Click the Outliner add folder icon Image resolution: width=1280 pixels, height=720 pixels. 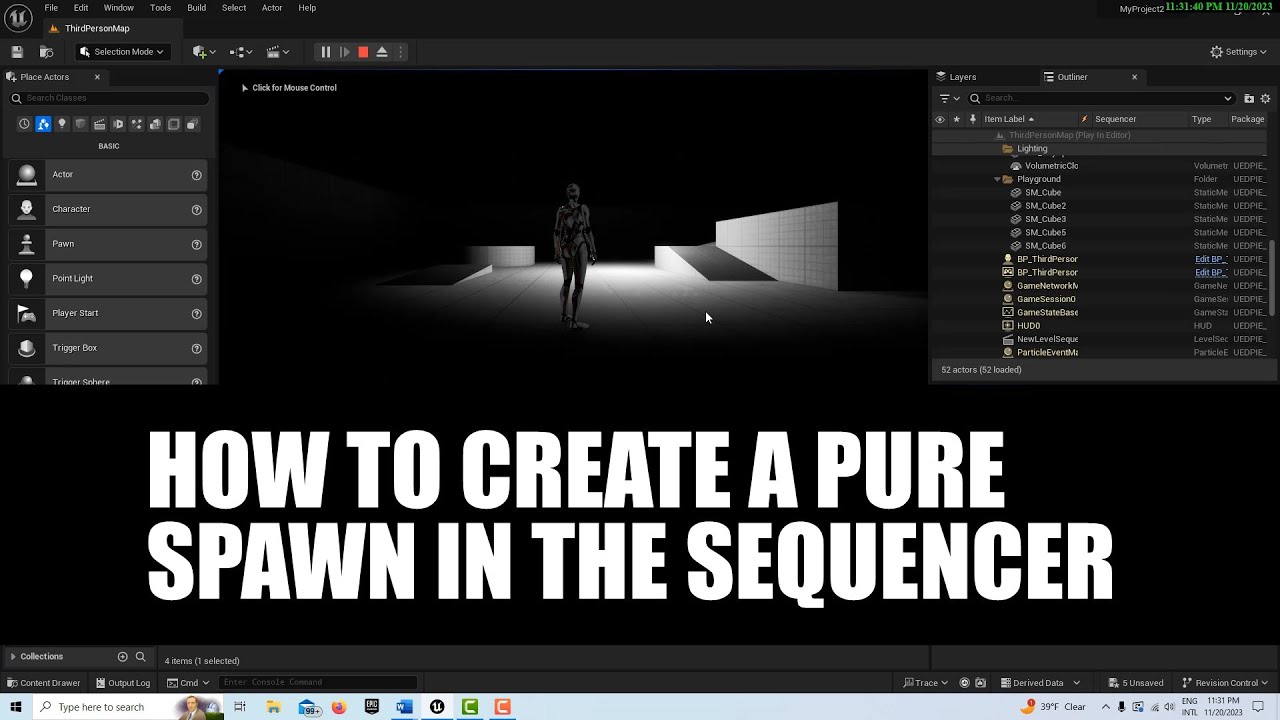(x=1249, y=98)
